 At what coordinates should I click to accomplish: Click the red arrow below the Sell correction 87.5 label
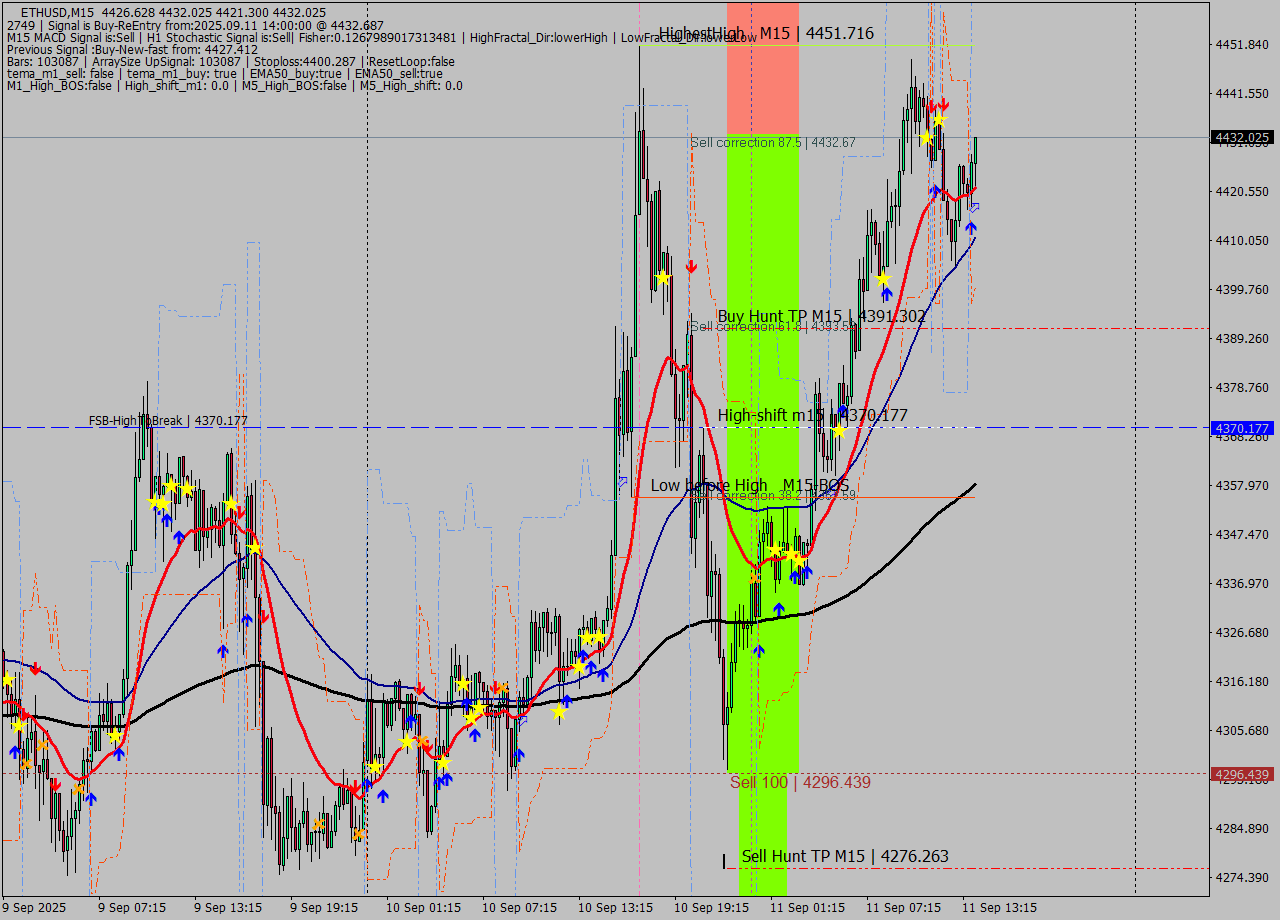point(690,266)
